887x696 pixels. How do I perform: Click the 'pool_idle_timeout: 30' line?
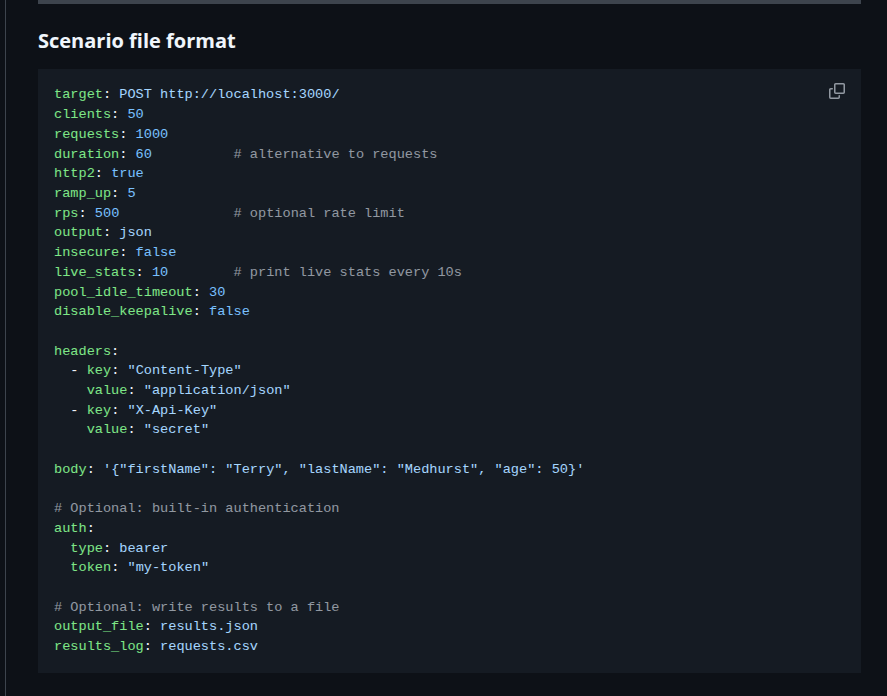click(x=140, y=291)
